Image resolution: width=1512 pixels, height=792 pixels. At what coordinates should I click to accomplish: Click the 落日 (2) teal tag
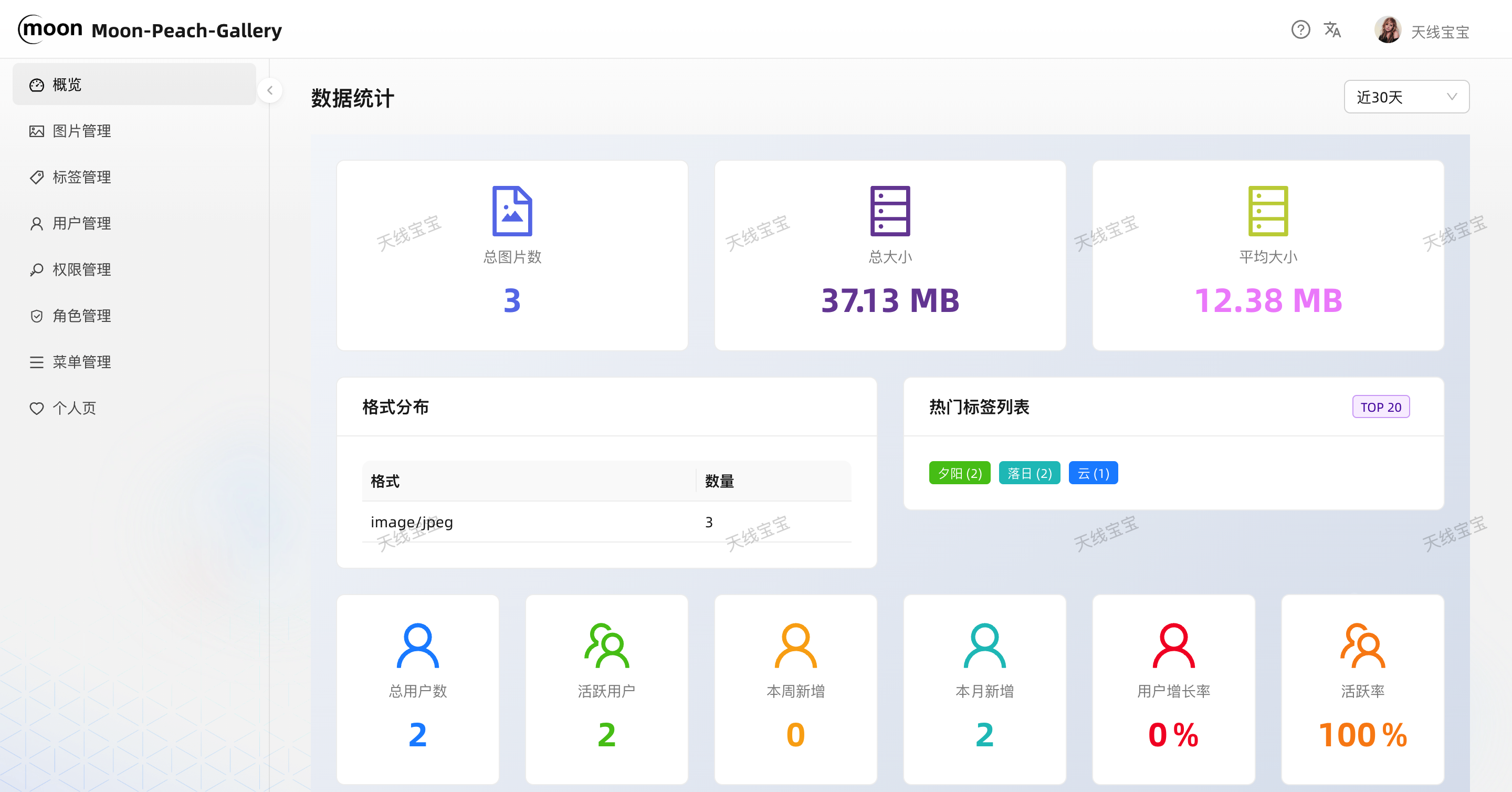[x=1029, y=473]
